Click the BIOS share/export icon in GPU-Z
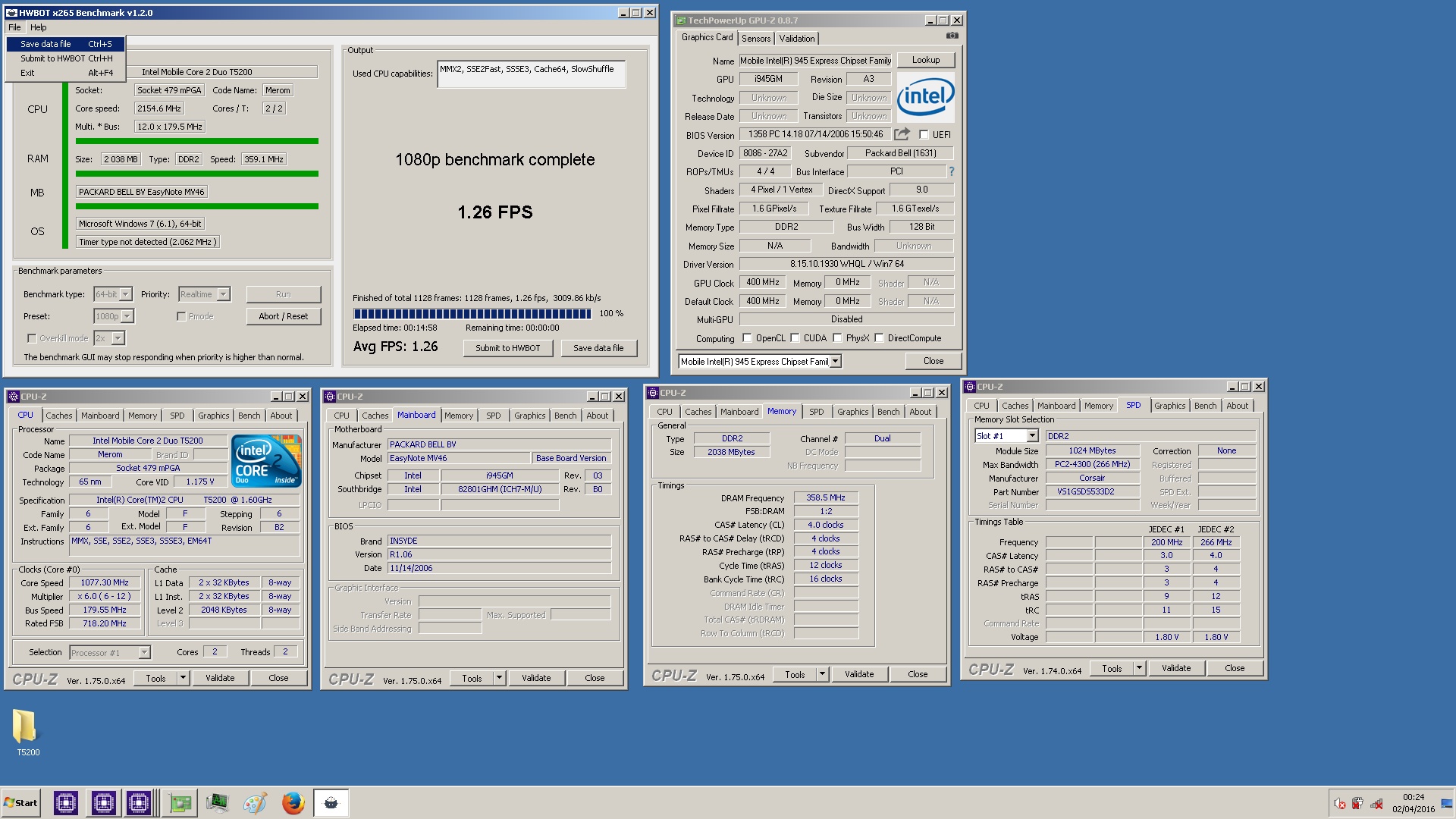This screenshot has width=1456, height=819. [902, 134]
